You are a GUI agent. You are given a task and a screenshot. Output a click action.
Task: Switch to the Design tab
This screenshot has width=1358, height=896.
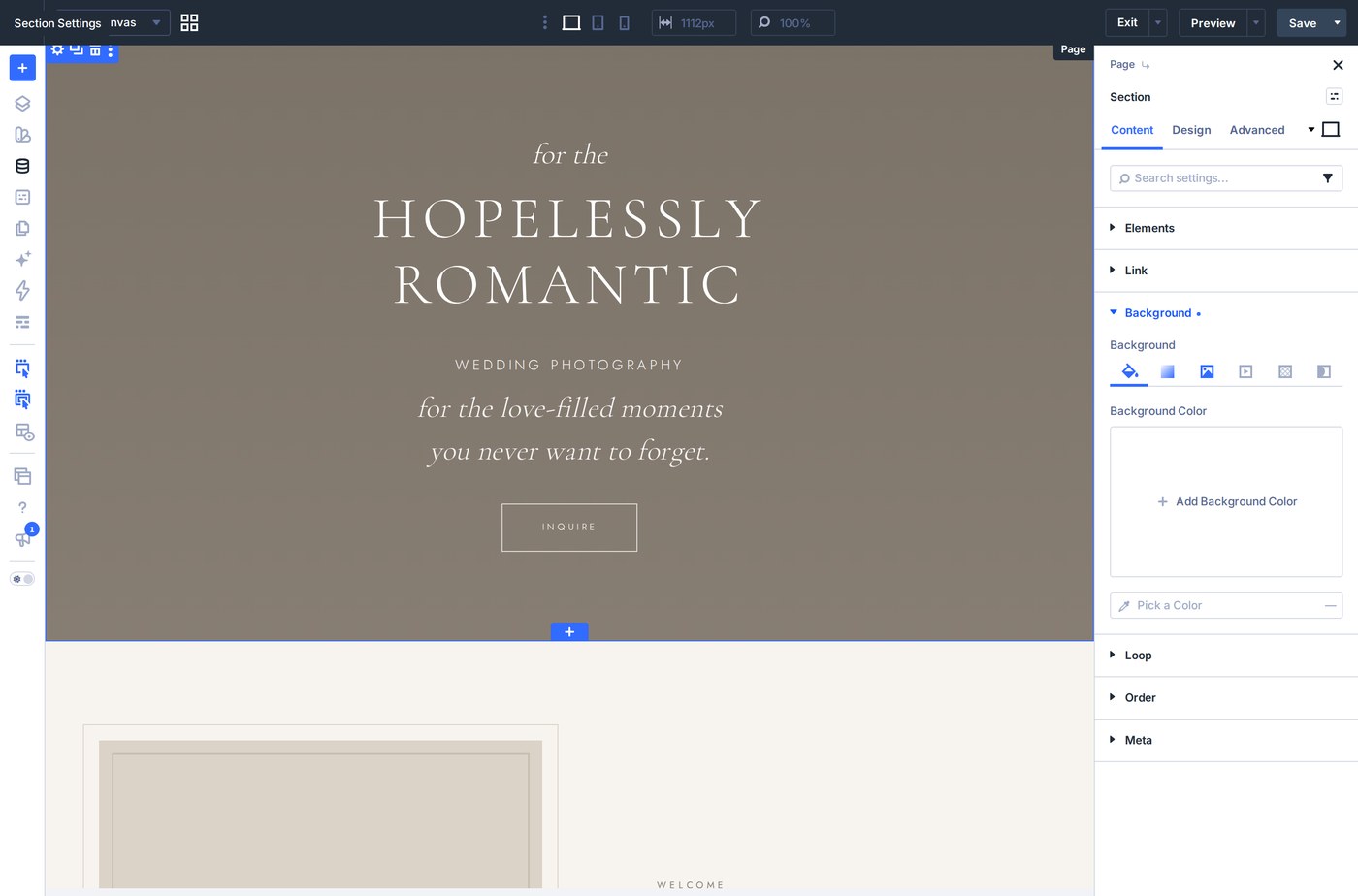(1191, 130)
